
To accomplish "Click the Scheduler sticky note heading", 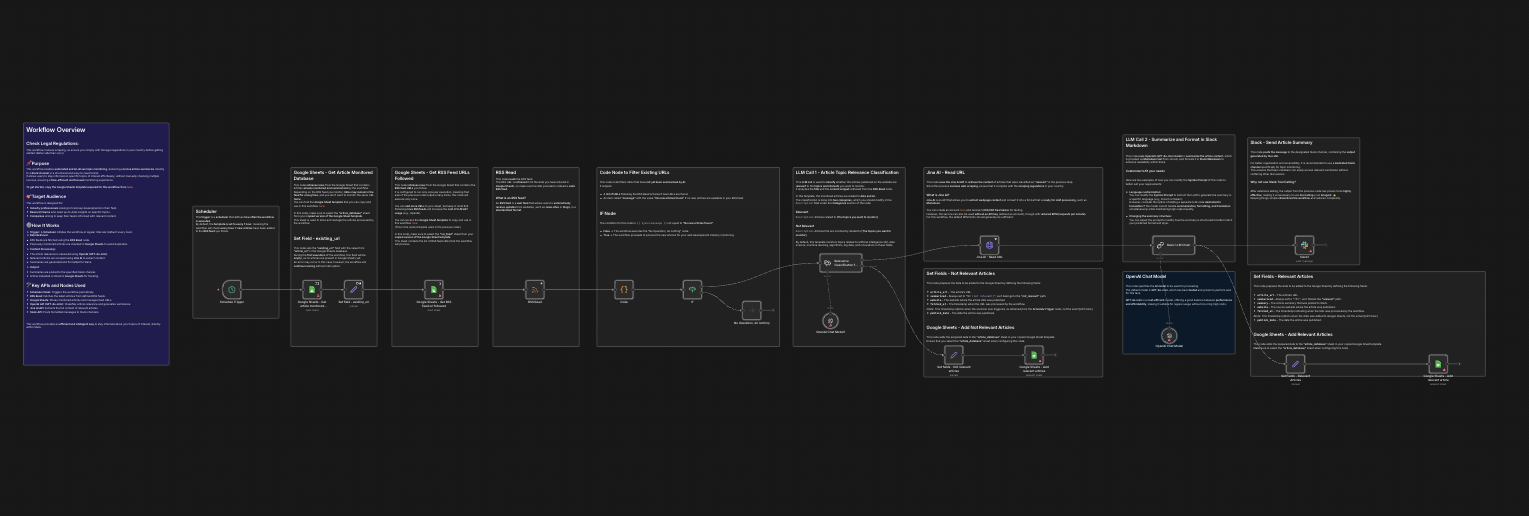I will (207, 212).
